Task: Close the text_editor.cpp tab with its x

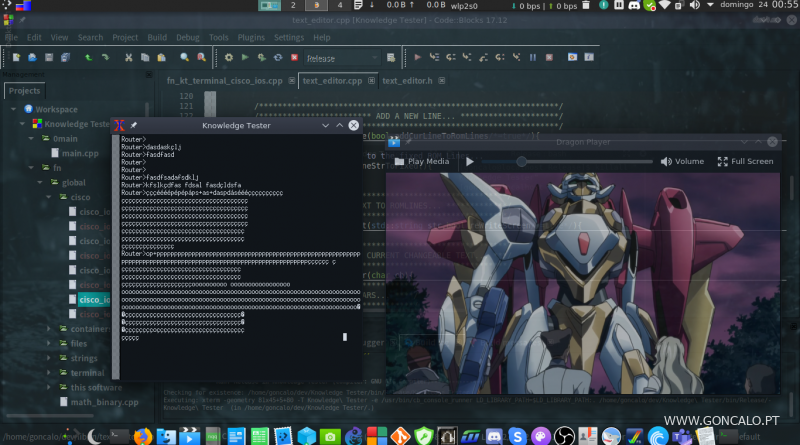Action: pos(371,81)
